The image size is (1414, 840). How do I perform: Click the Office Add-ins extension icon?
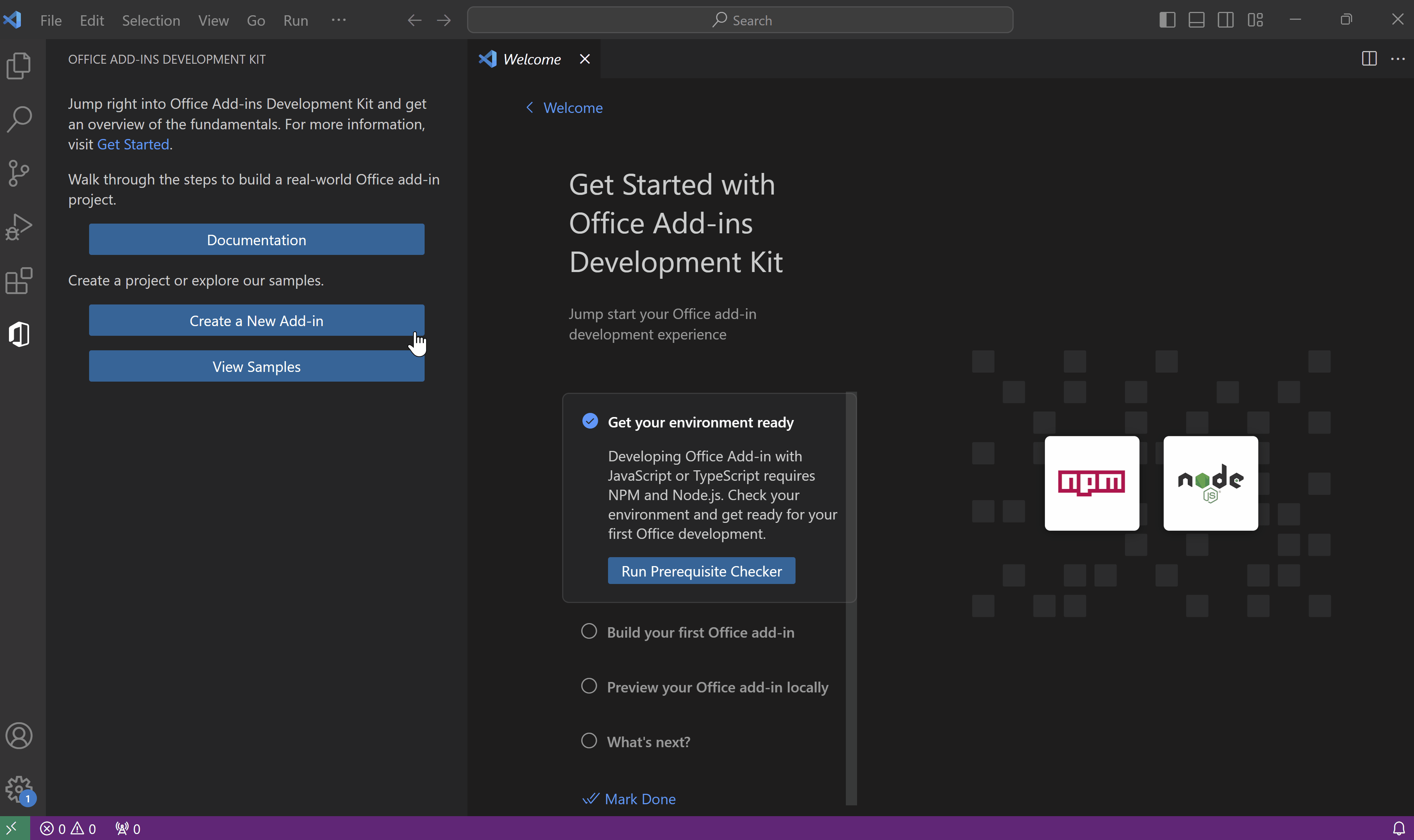coord(20,333)
